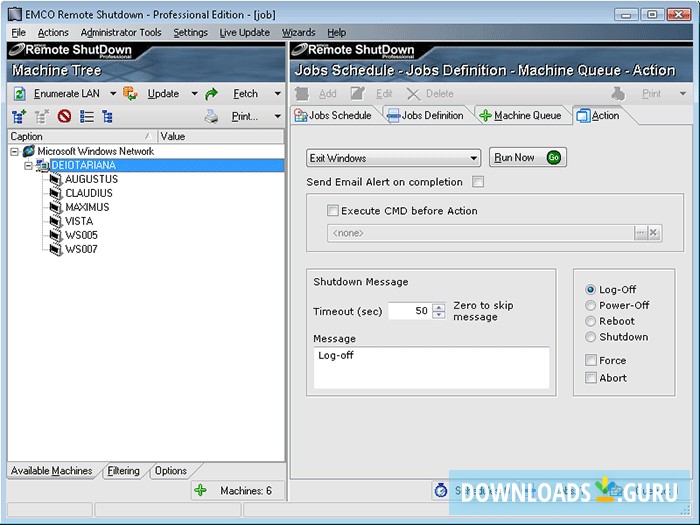Click the printer icon in Machine Tree
700x525 pixels.
(x=211, y=117)
